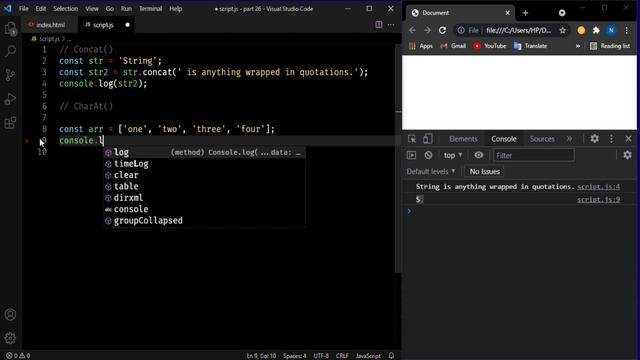Viewport: 640px width, 360px height.
Task: Open the Reading list
Action: (610, 46)
